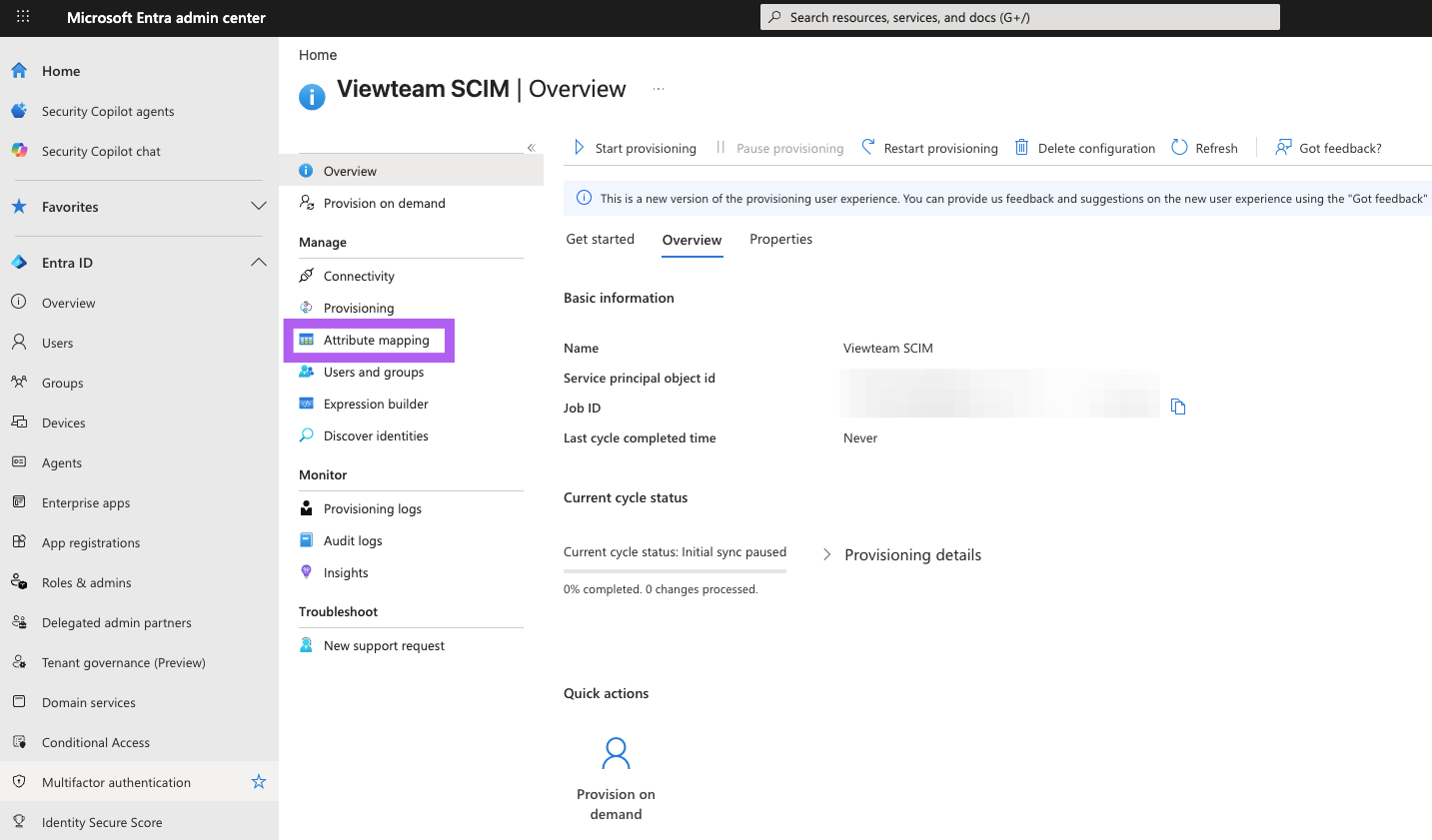Click the Insights lightbulb icon
The height and width of the screenshot is (840, 1432).
point(307,572)
